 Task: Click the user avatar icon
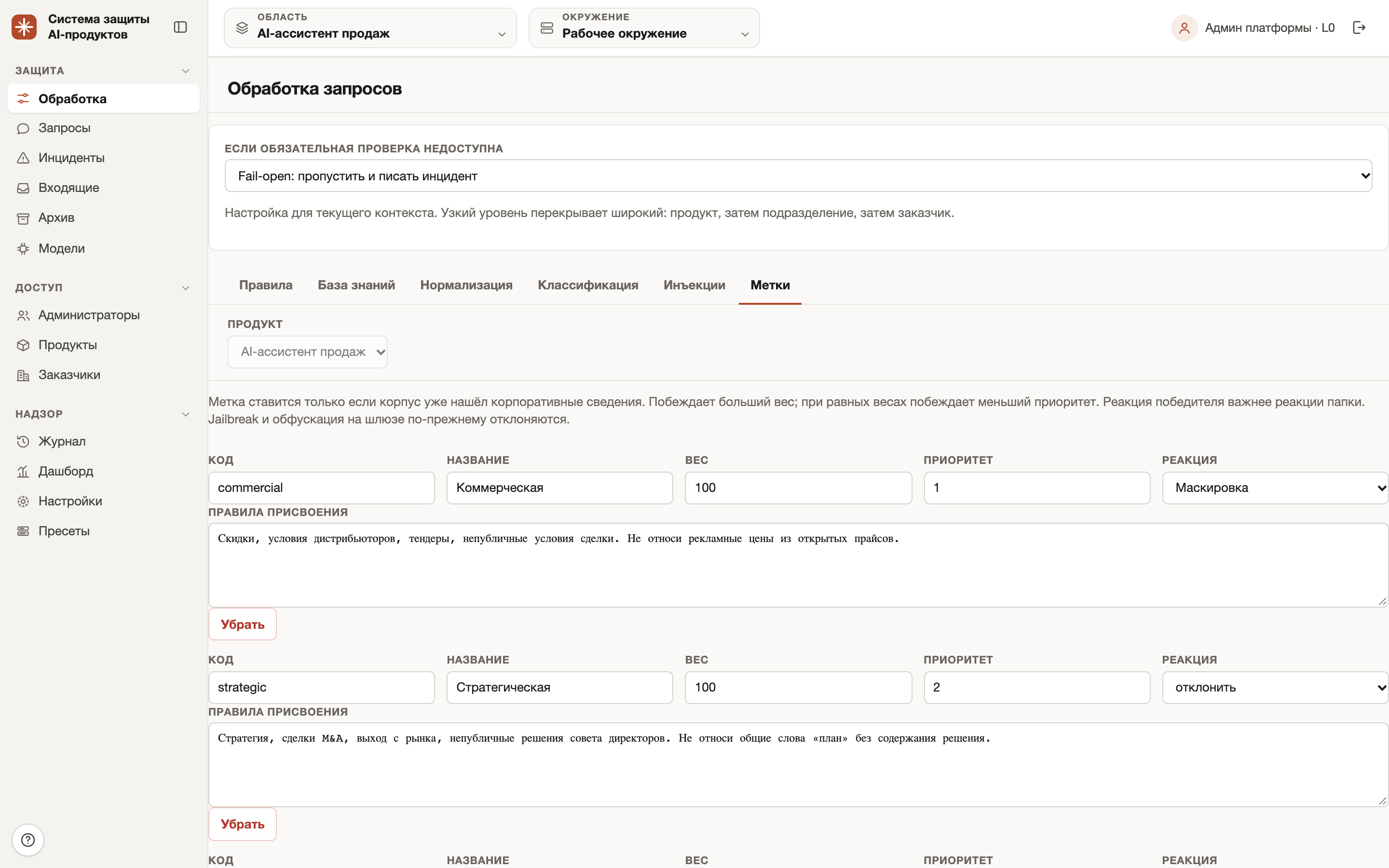pyautogui.click(x=1184, y=27)
